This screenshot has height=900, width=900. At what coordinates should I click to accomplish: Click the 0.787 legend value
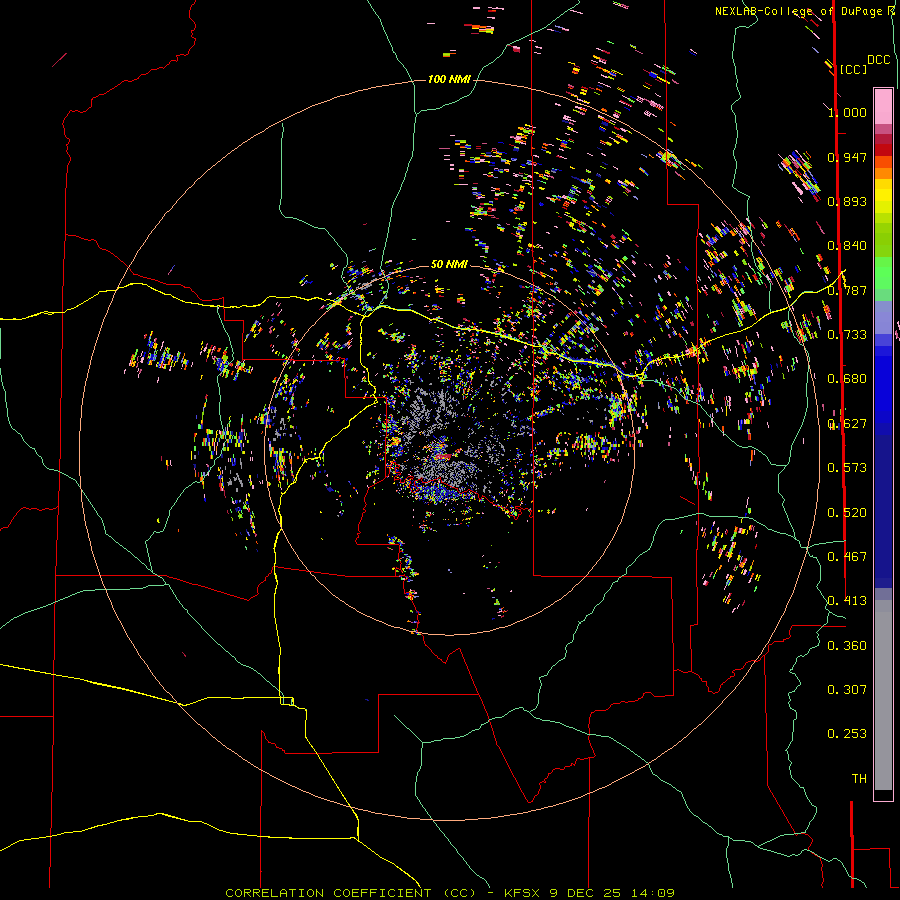[x=847, y=290]
